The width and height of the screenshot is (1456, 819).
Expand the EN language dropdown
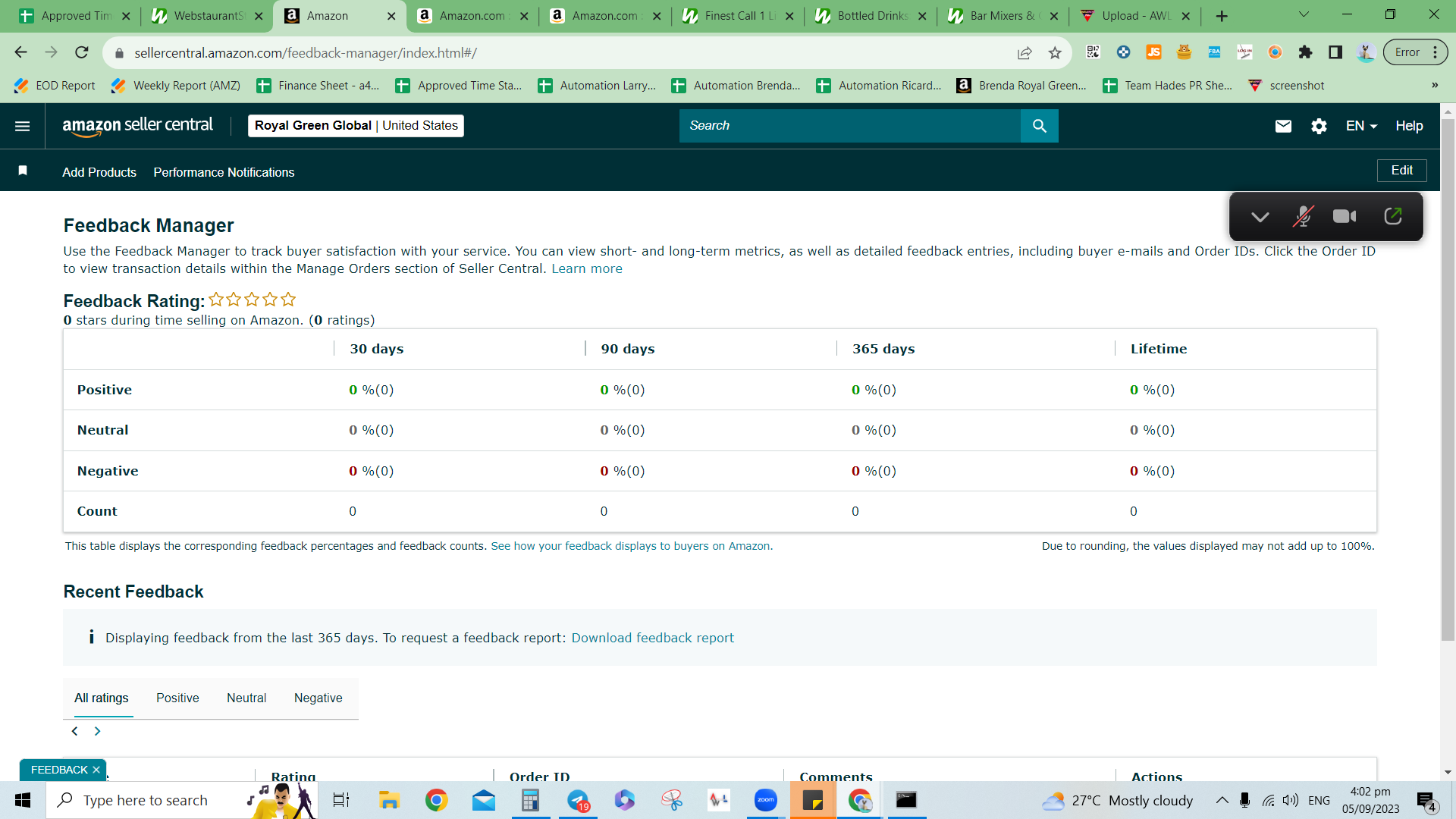(x=1361, y=126)
